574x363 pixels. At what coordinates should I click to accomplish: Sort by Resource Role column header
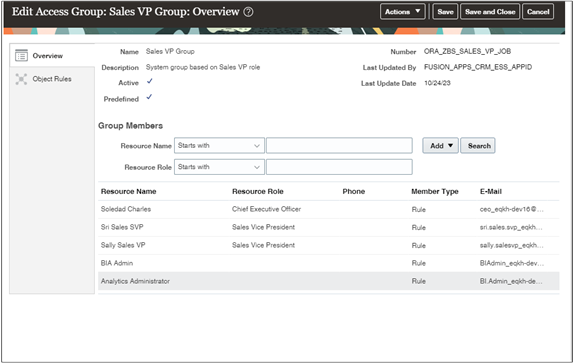258,191
